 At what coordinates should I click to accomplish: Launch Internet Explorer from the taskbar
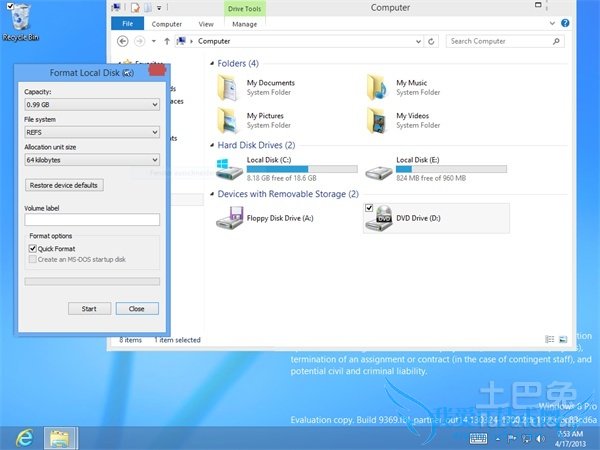(x=22, y=437)
